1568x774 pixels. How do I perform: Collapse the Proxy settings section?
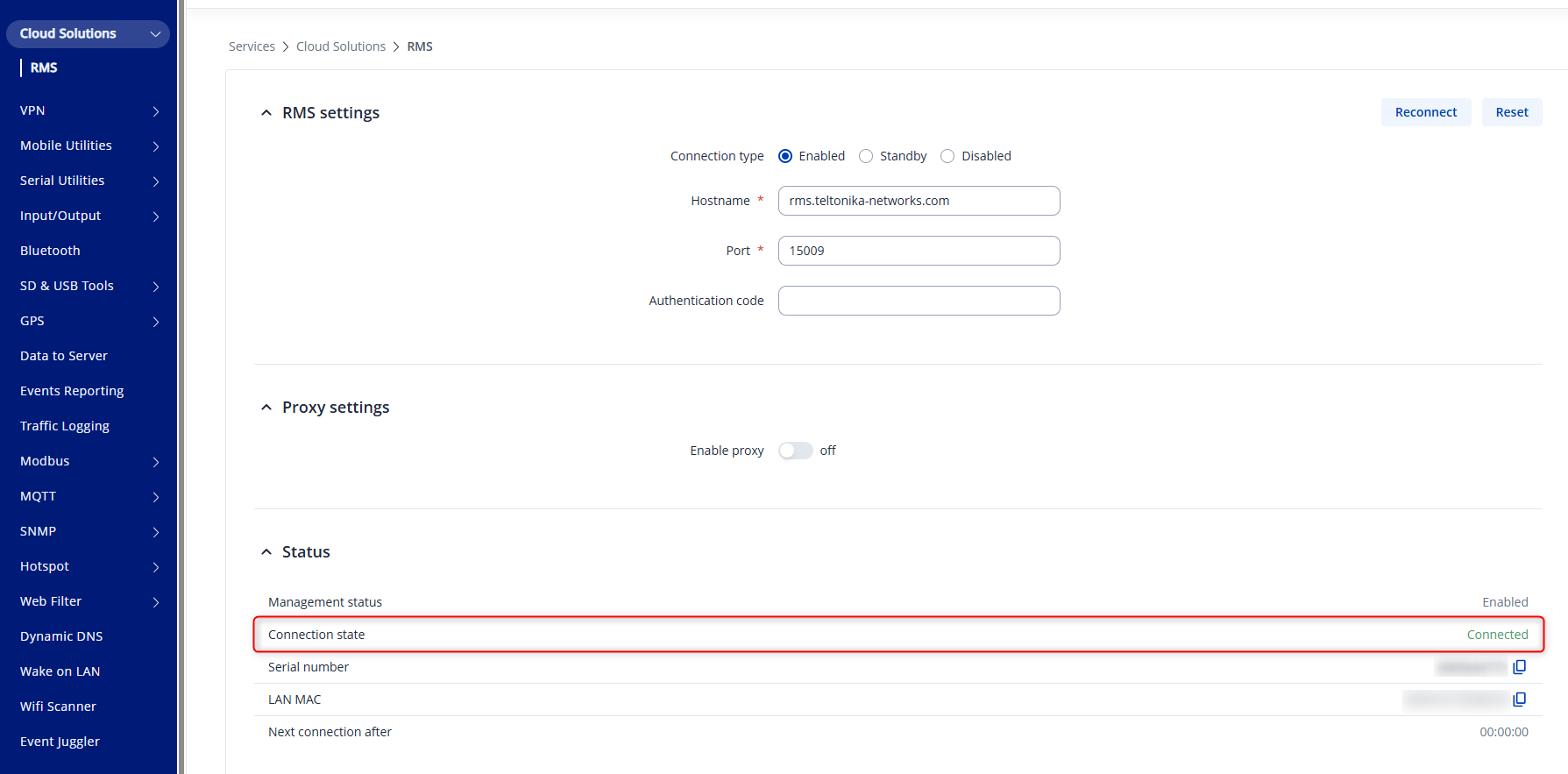click(266, 408)
